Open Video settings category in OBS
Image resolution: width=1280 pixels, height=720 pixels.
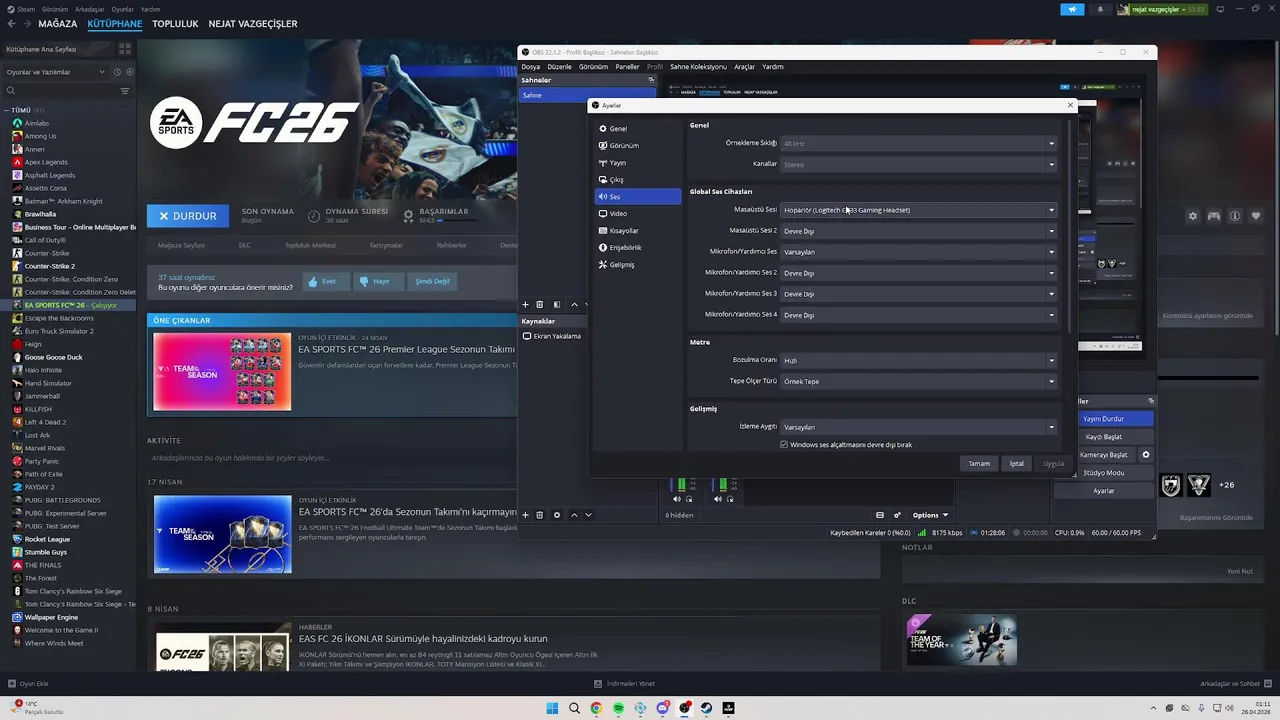pyautogui.click(x=637, y=214)
